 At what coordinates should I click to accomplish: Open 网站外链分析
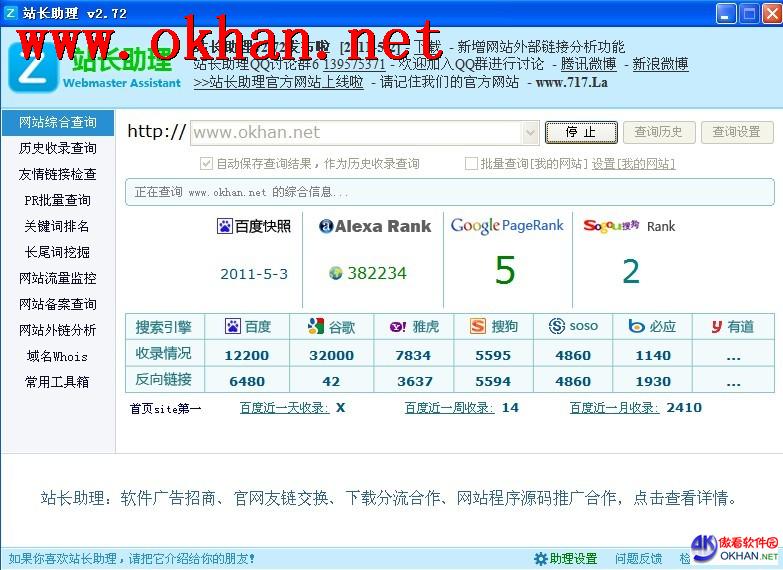point(58,330)
